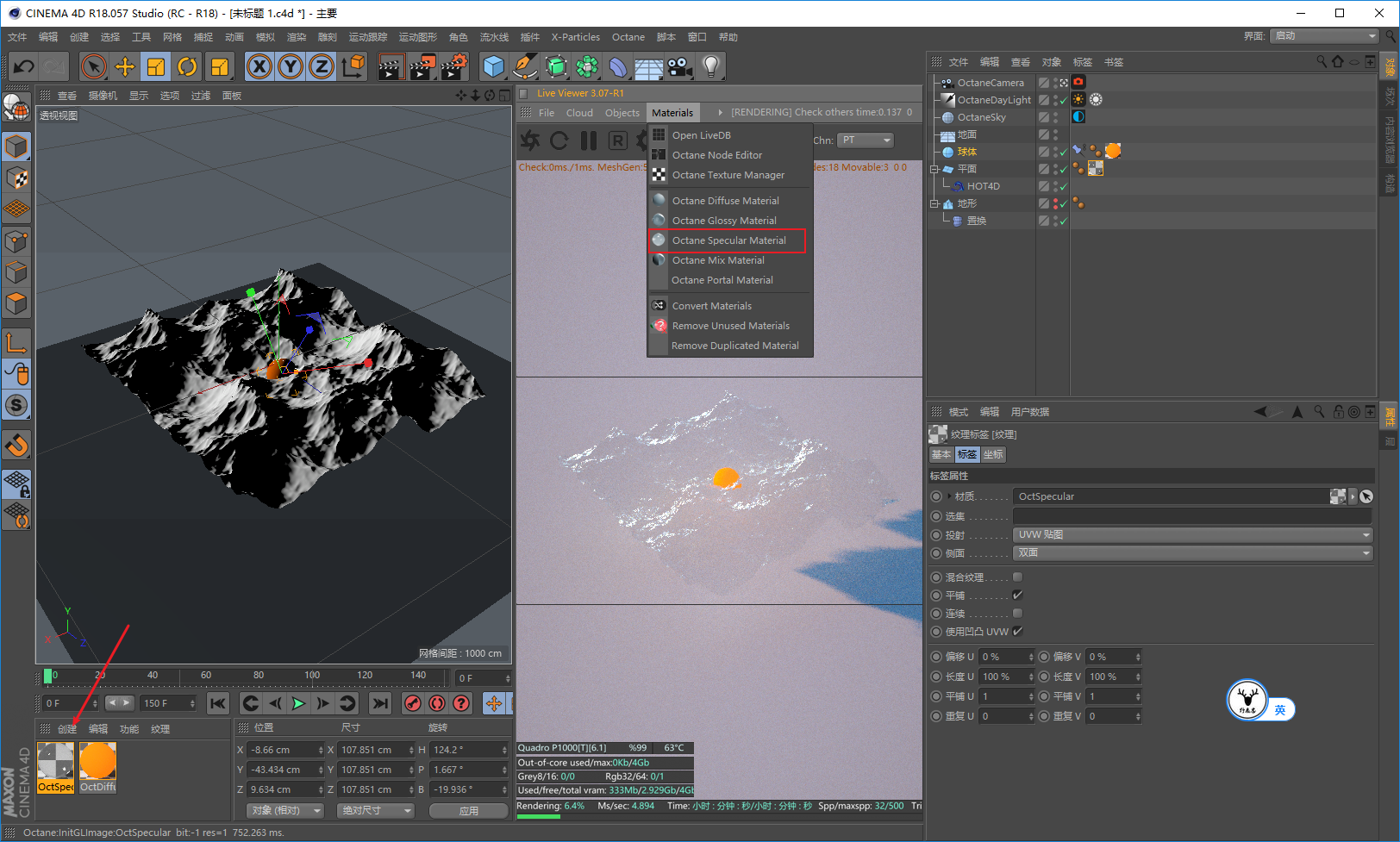
Task: Uncheck 使用凹凸 UVW checkbox
Action: [x=1017, y=631]
